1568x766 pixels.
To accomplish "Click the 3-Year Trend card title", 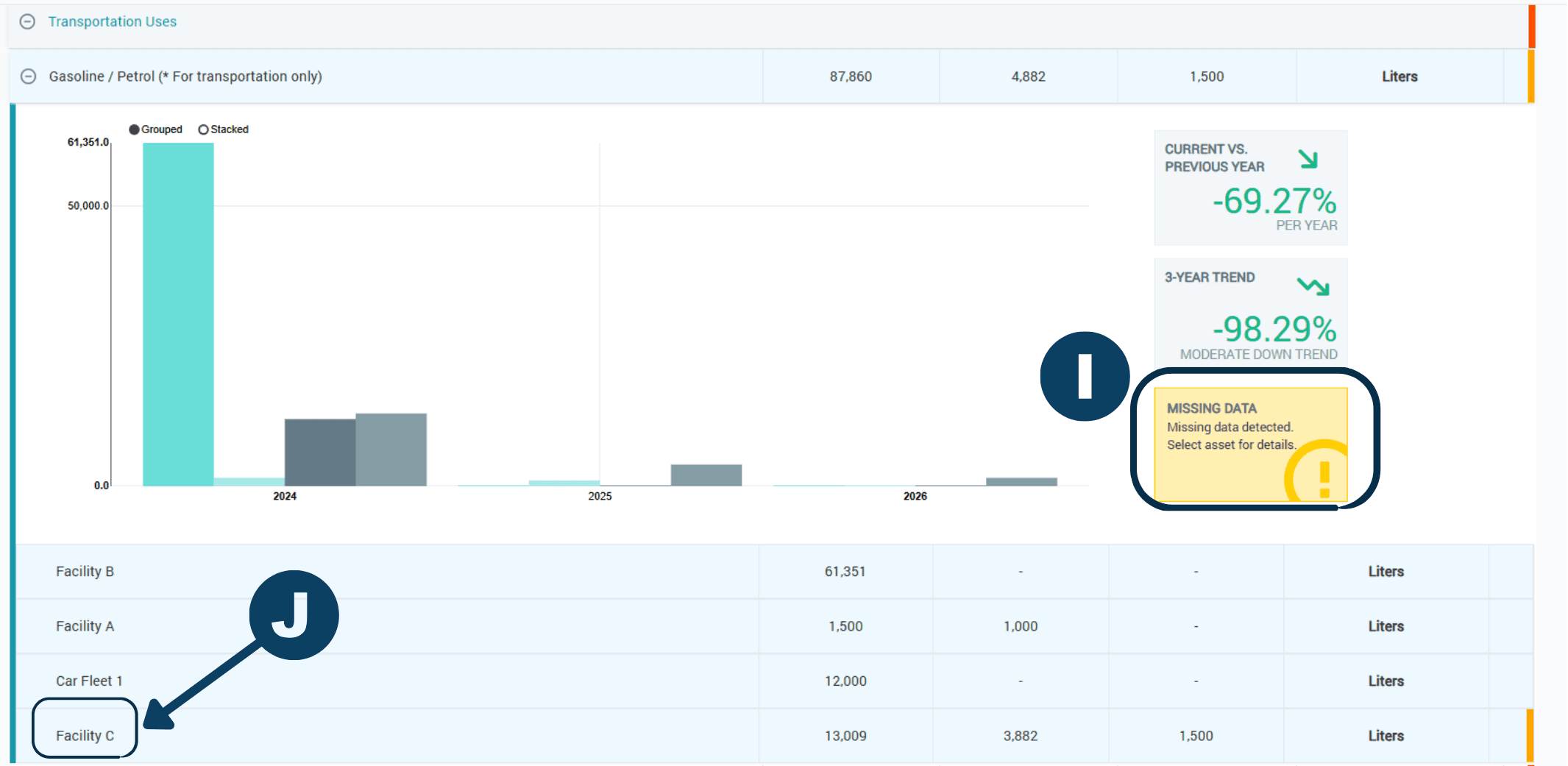I will (x=1210, y=277).
